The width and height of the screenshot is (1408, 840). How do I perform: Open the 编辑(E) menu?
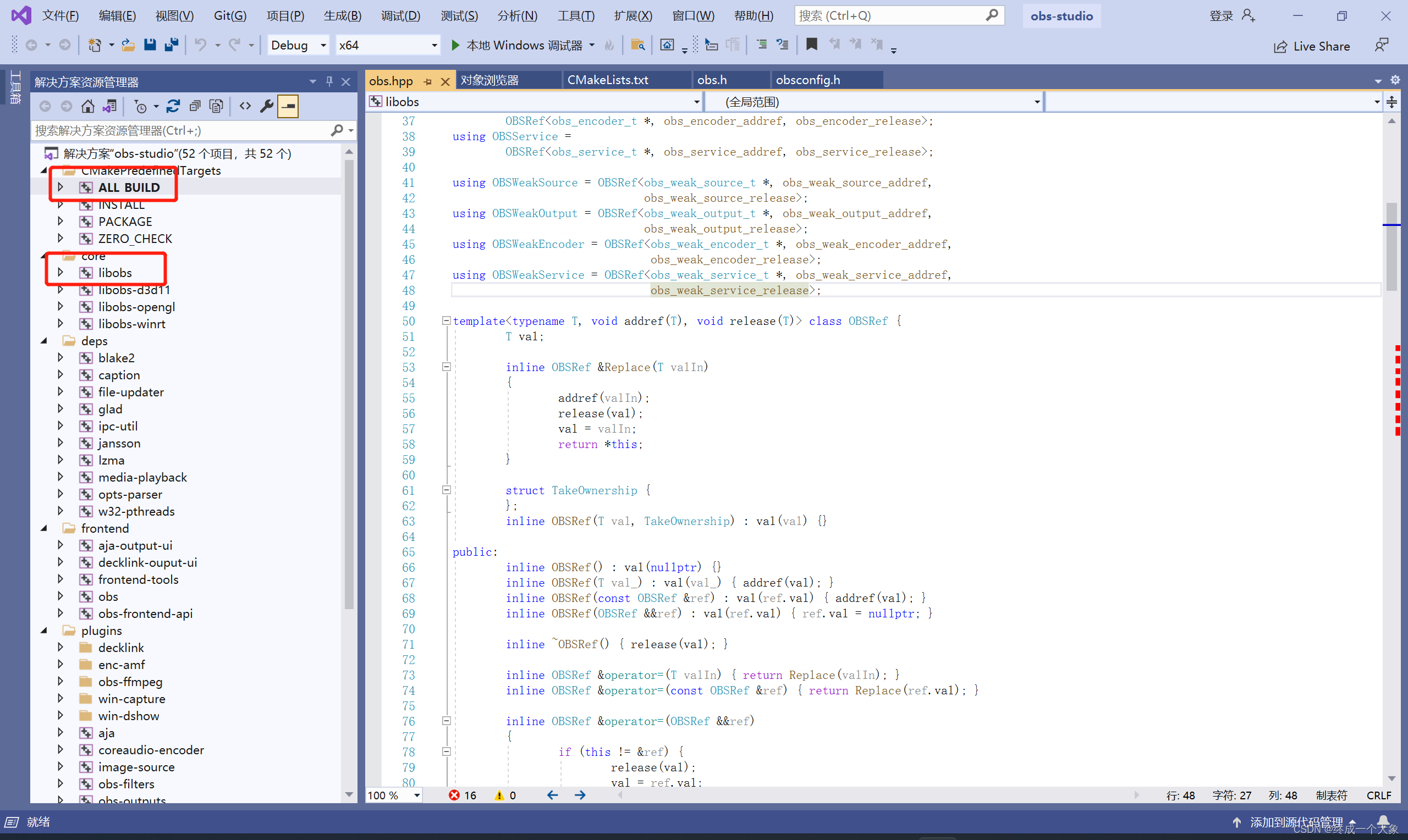pyautogui.click(x=117, y=16)
